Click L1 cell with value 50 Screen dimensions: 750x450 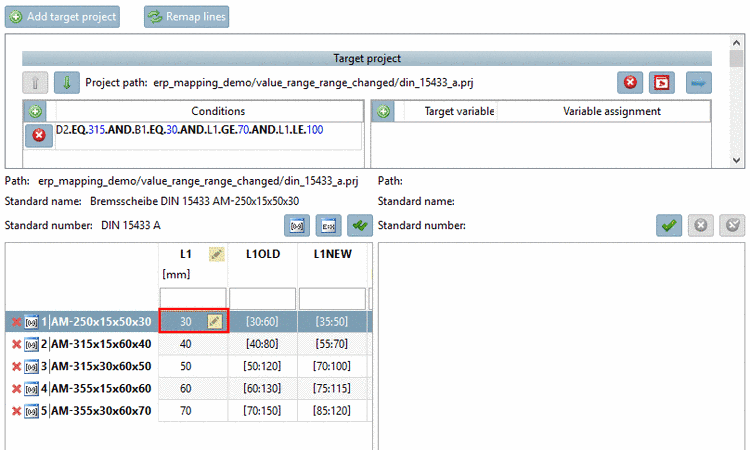pyautogui.click(x=193, y=367)
